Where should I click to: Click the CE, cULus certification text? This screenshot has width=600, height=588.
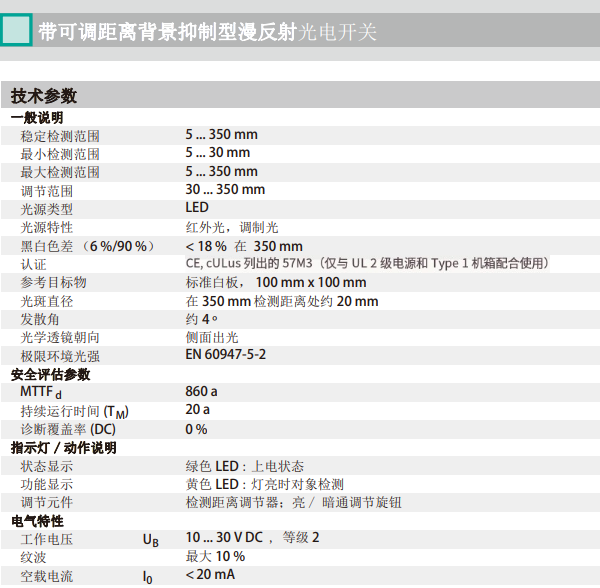pos(366,263)
